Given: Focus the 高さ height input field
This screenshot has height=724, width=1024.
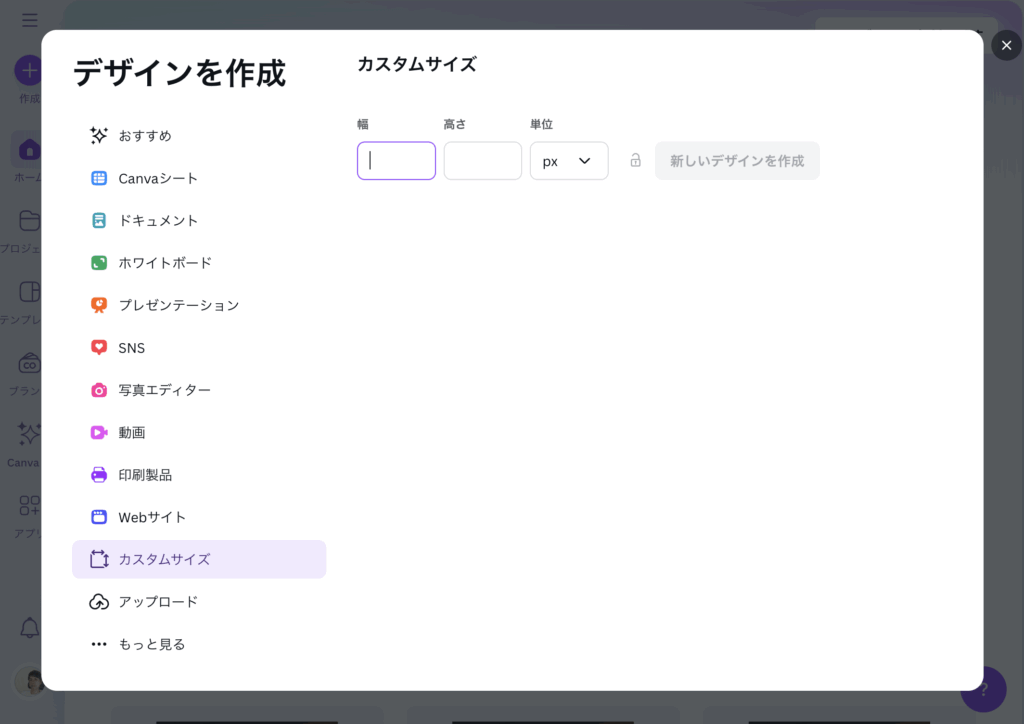Looking at the screenshot, I should (x=482, y=161).
